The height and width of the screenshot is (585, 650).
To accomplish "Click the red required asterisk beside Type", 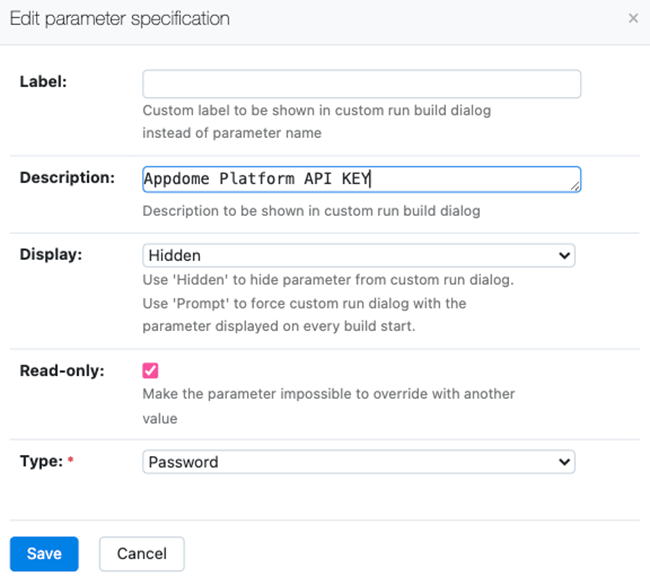I will pyautogui.click(x=70, y=462).
